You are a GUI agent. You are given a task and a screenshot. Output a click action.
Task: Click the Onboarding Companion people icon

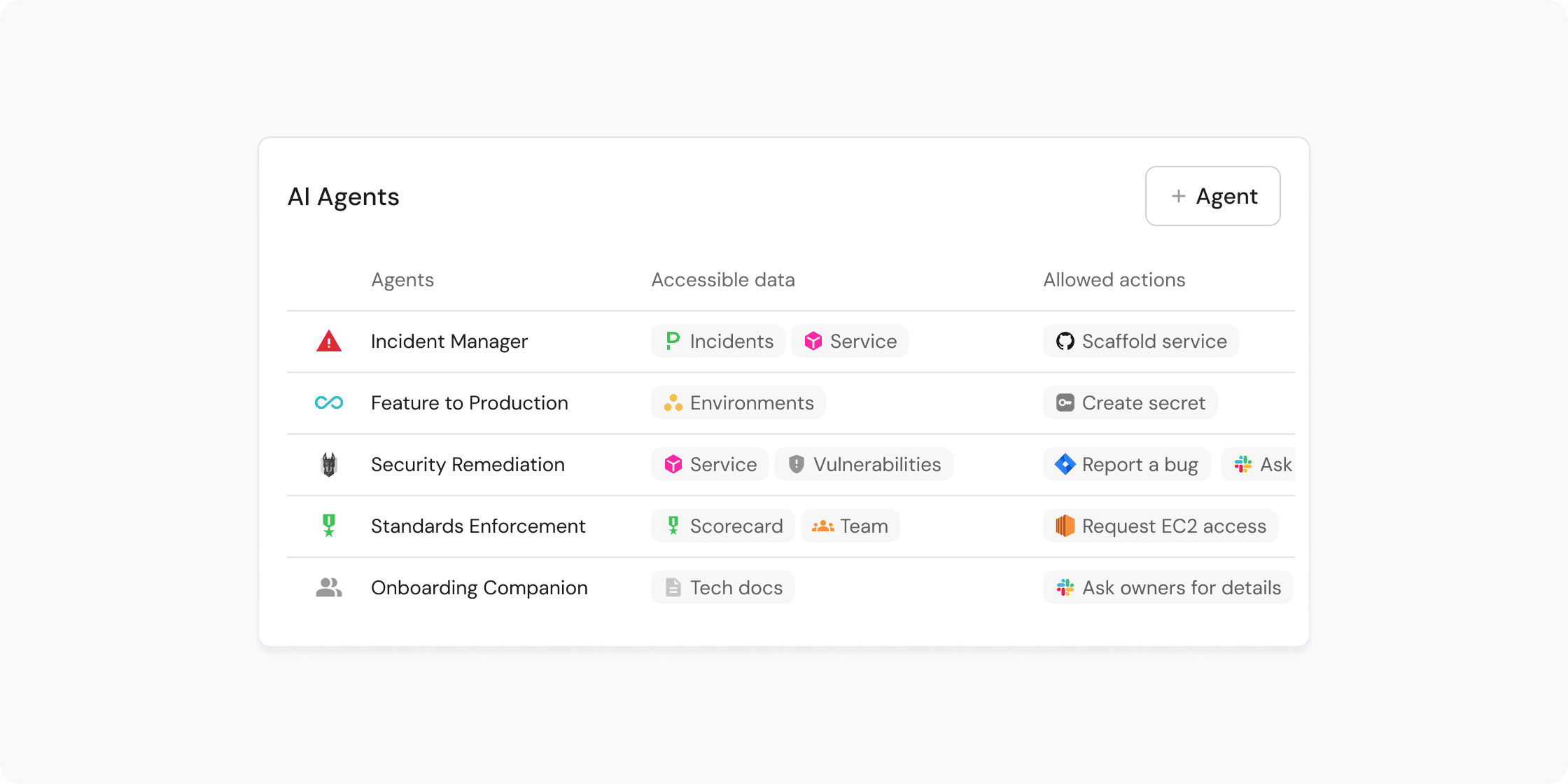[328, 587]
